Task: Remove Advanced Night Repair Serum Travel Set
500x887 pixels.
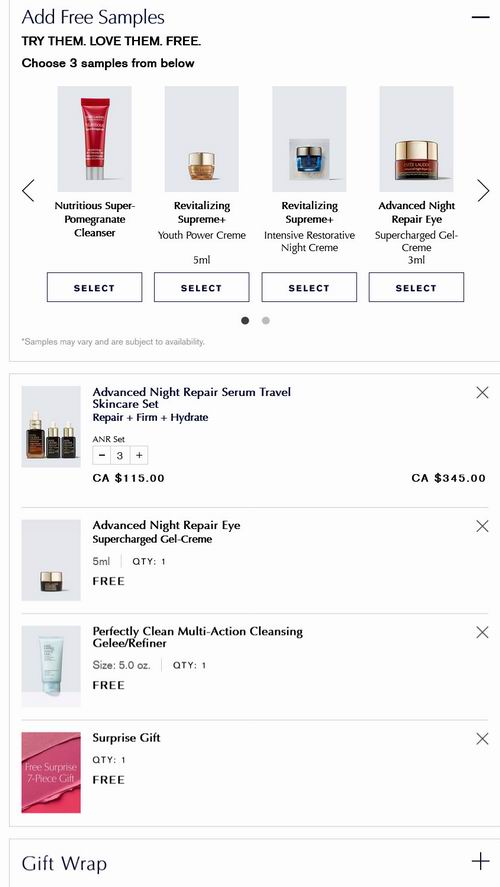Action: pos(482,392)
